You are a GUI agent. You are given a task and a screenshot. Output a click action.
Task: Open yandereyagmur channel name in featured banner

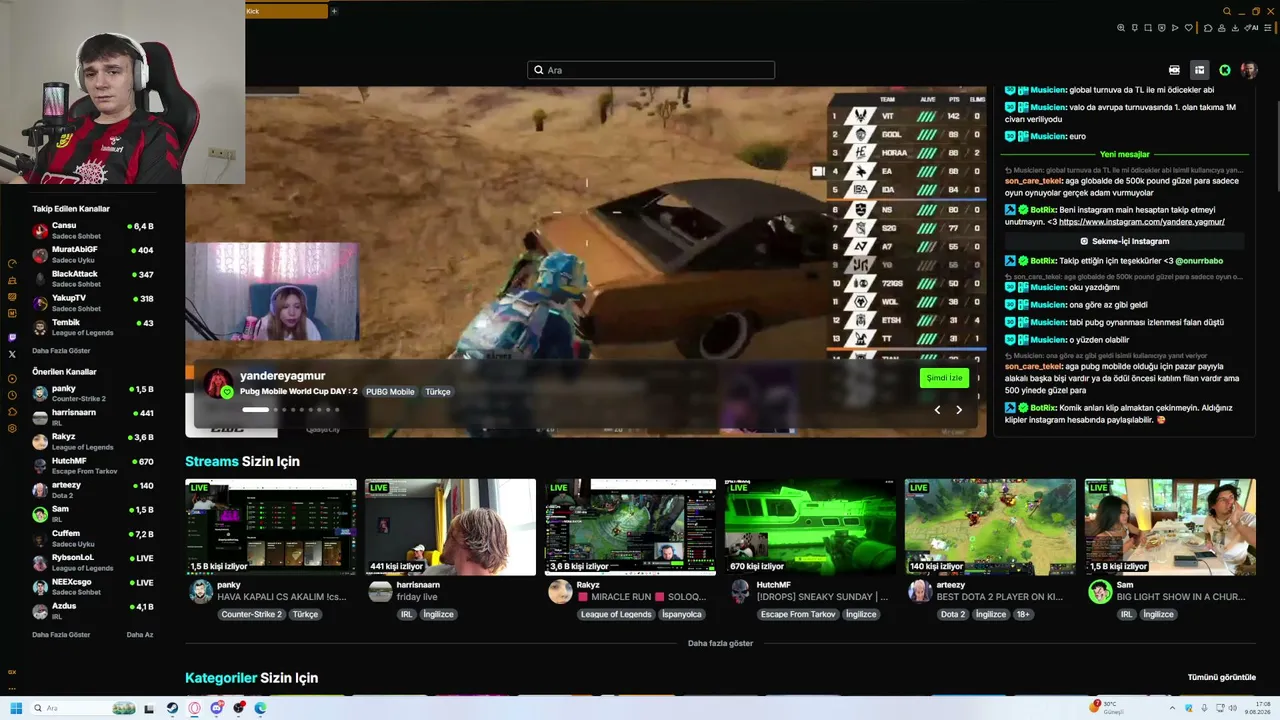[282, 376]
